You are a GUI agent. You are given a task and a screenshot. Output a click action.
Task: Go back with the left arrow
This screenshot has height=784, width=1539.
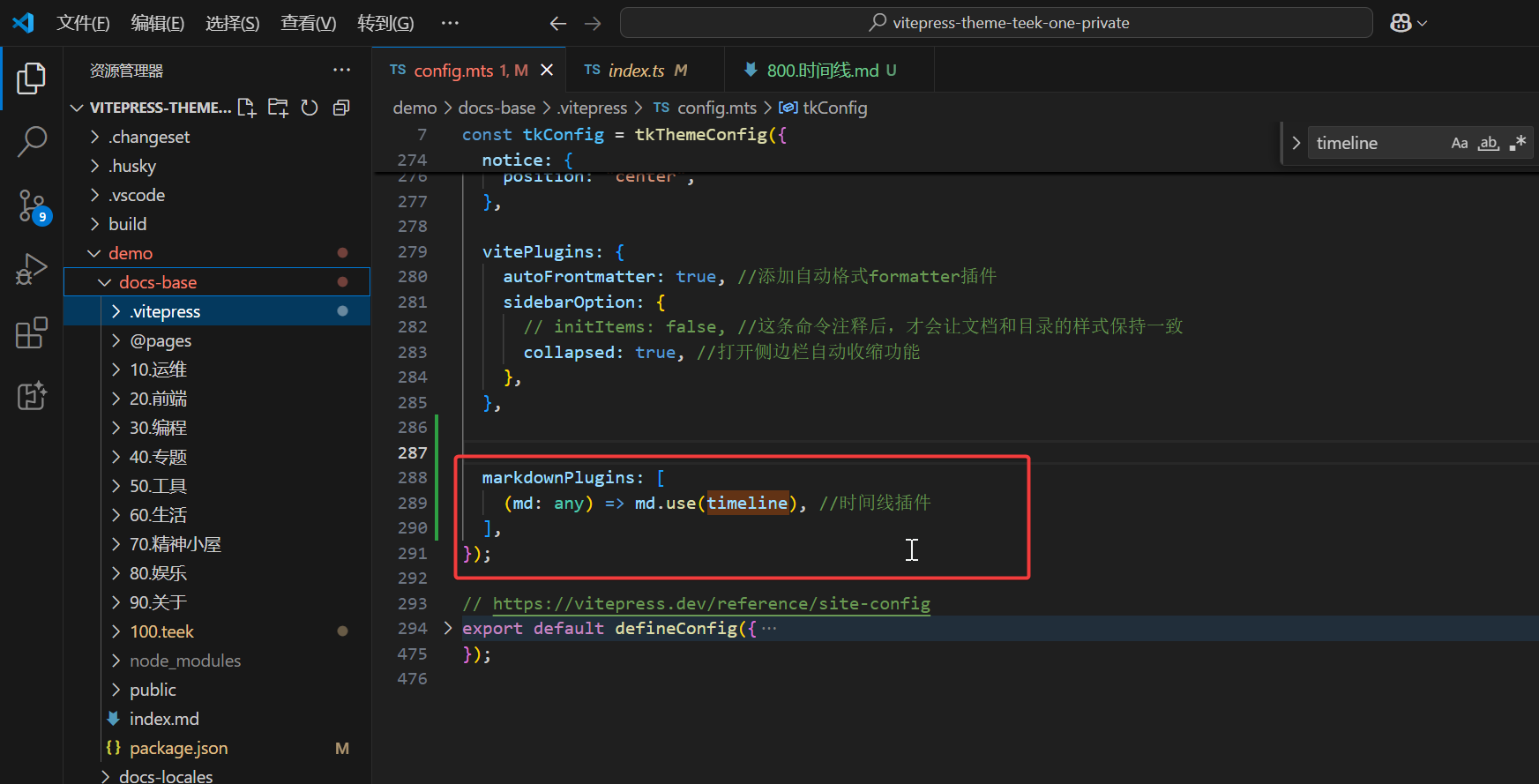coord(557,23)
